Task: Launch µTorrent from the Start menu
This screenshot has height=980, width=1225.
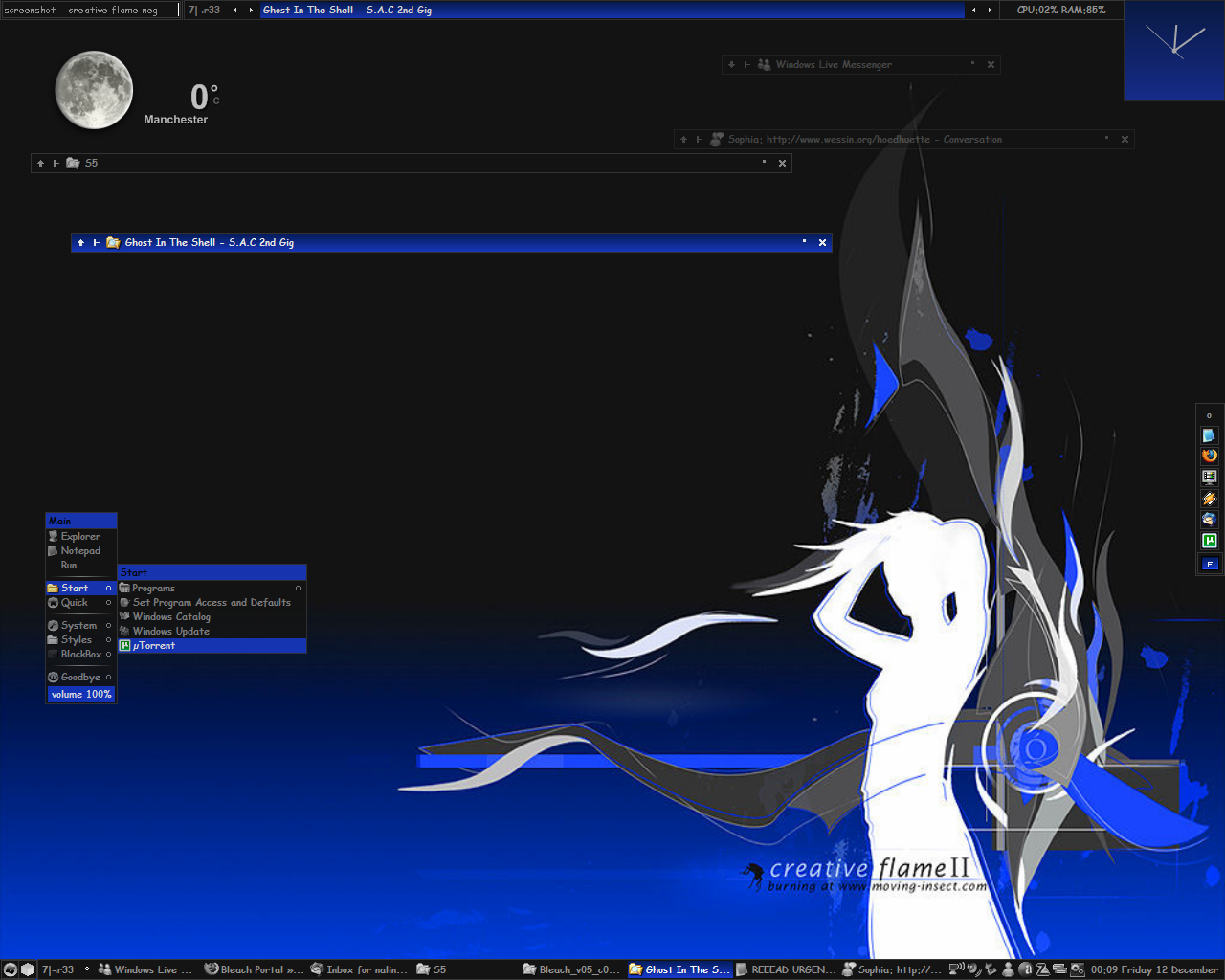Action: pos(212,645)
